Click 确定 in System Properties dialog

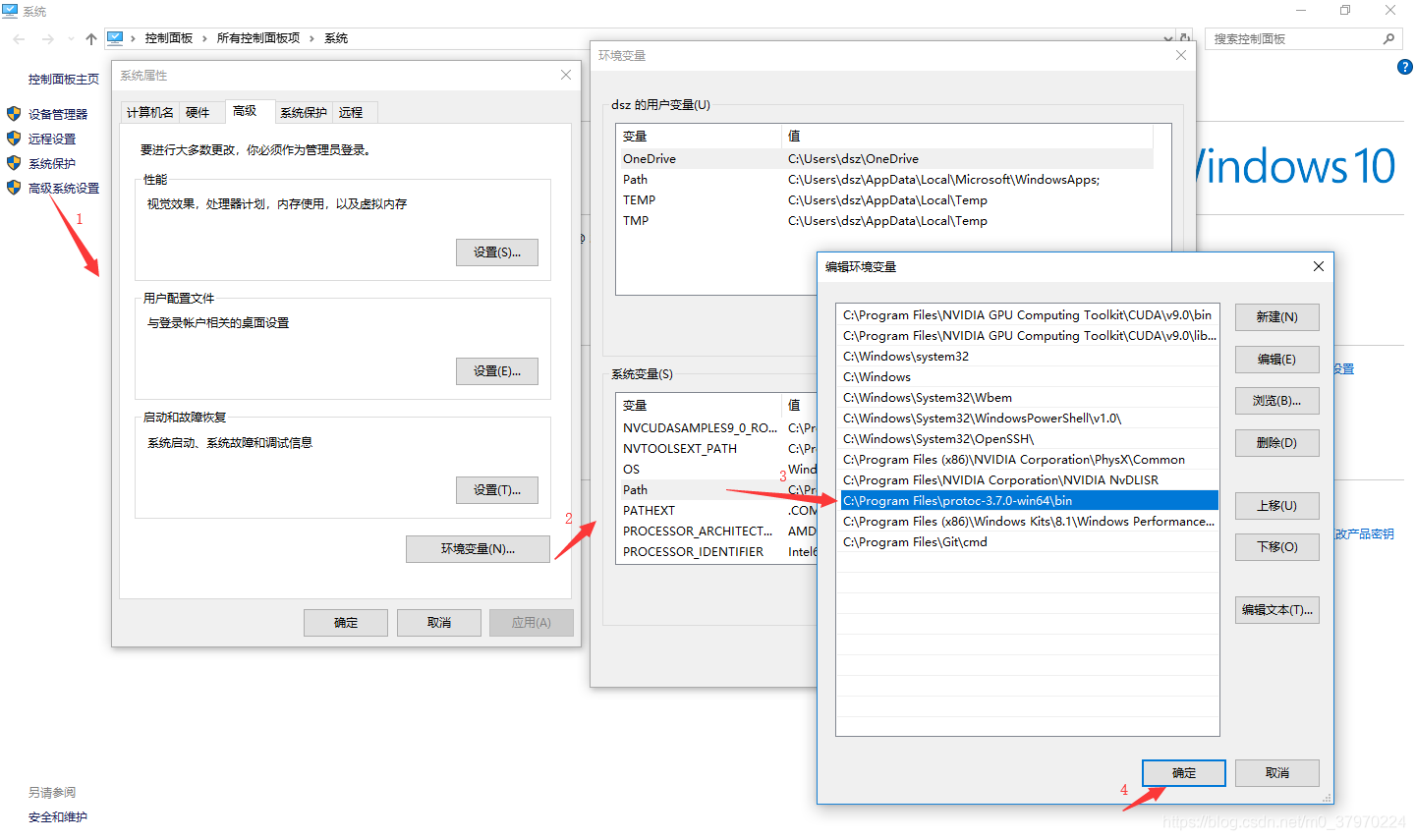point(346,623)
